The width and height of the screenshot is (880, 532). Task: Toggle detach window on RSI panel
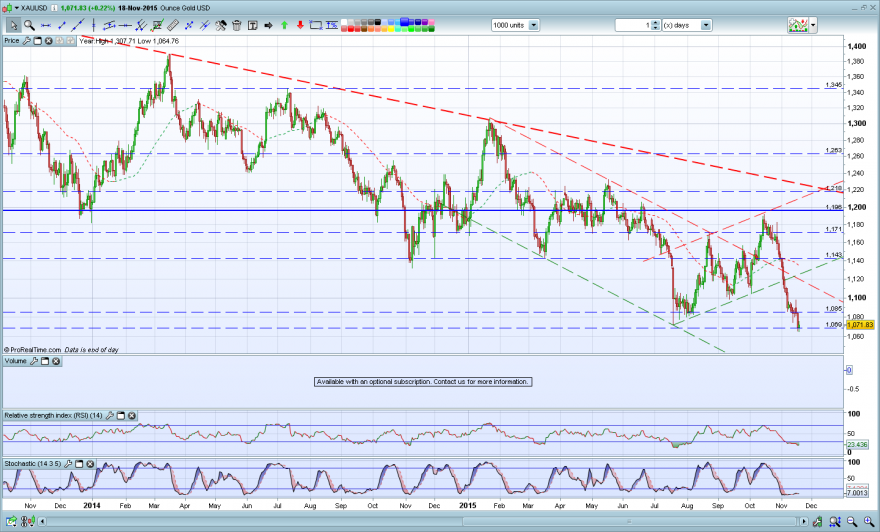point(121,416)
